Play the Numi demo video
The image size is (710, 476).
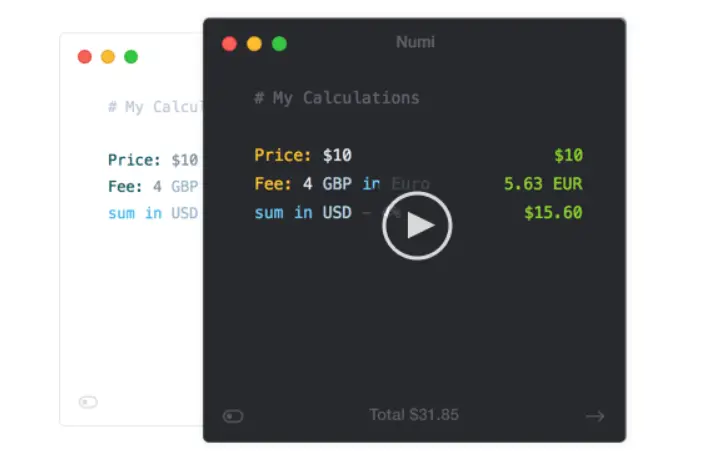click(417, 226)
